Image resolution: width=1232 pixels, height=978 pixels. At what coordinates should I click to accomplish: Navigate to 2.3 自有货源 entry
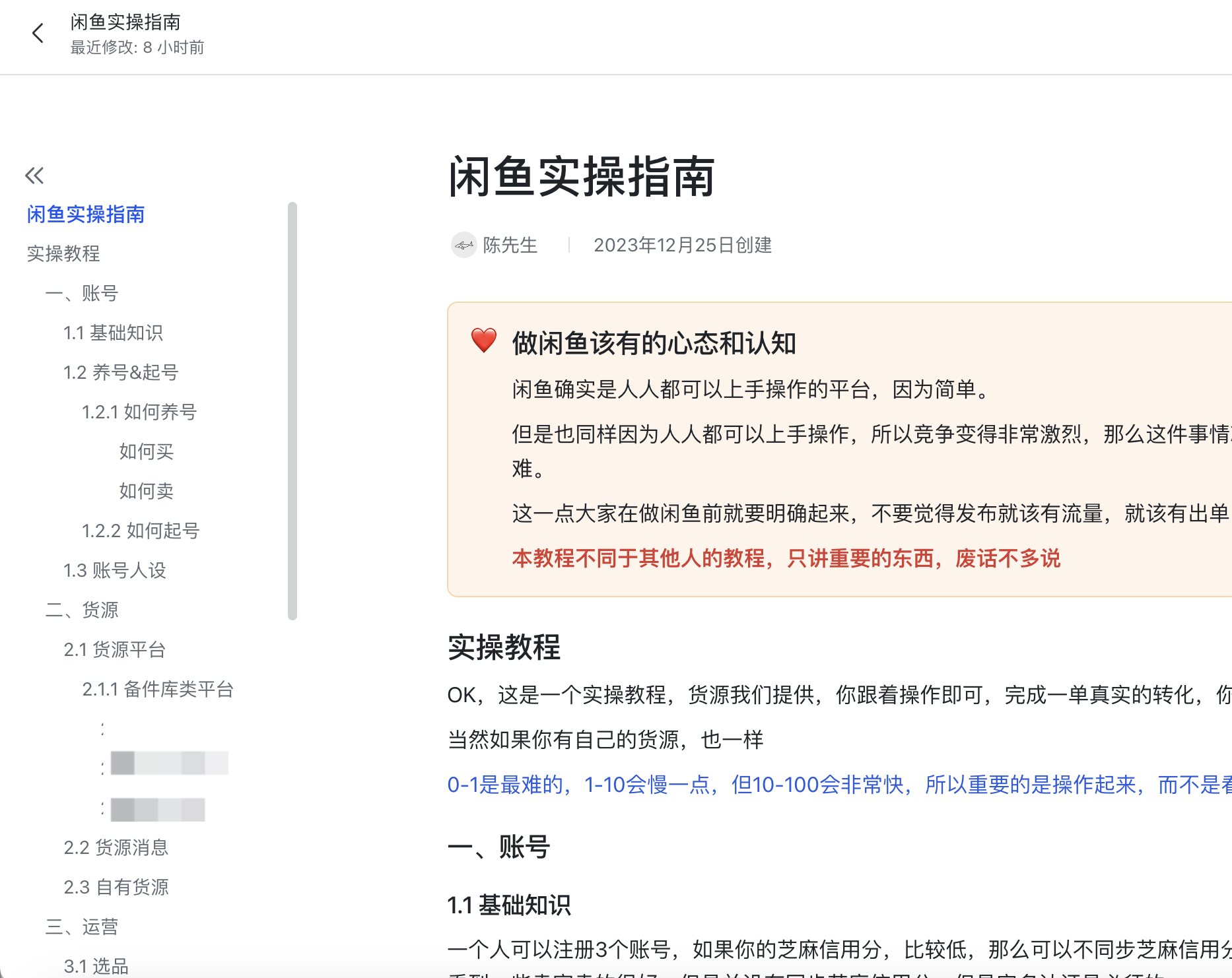click(116, 887)
